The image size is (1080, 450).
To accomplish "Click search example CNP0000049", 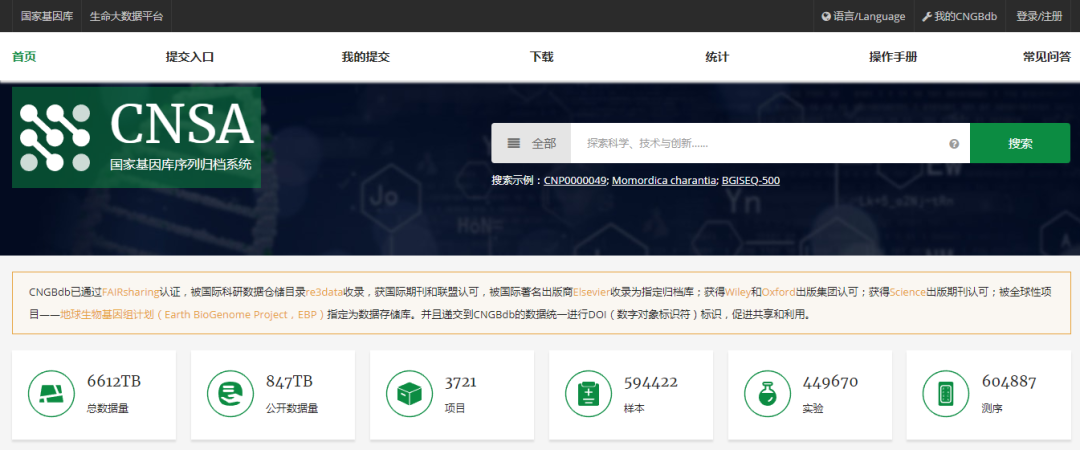I will pyautogui.click(x=575, y=181).
